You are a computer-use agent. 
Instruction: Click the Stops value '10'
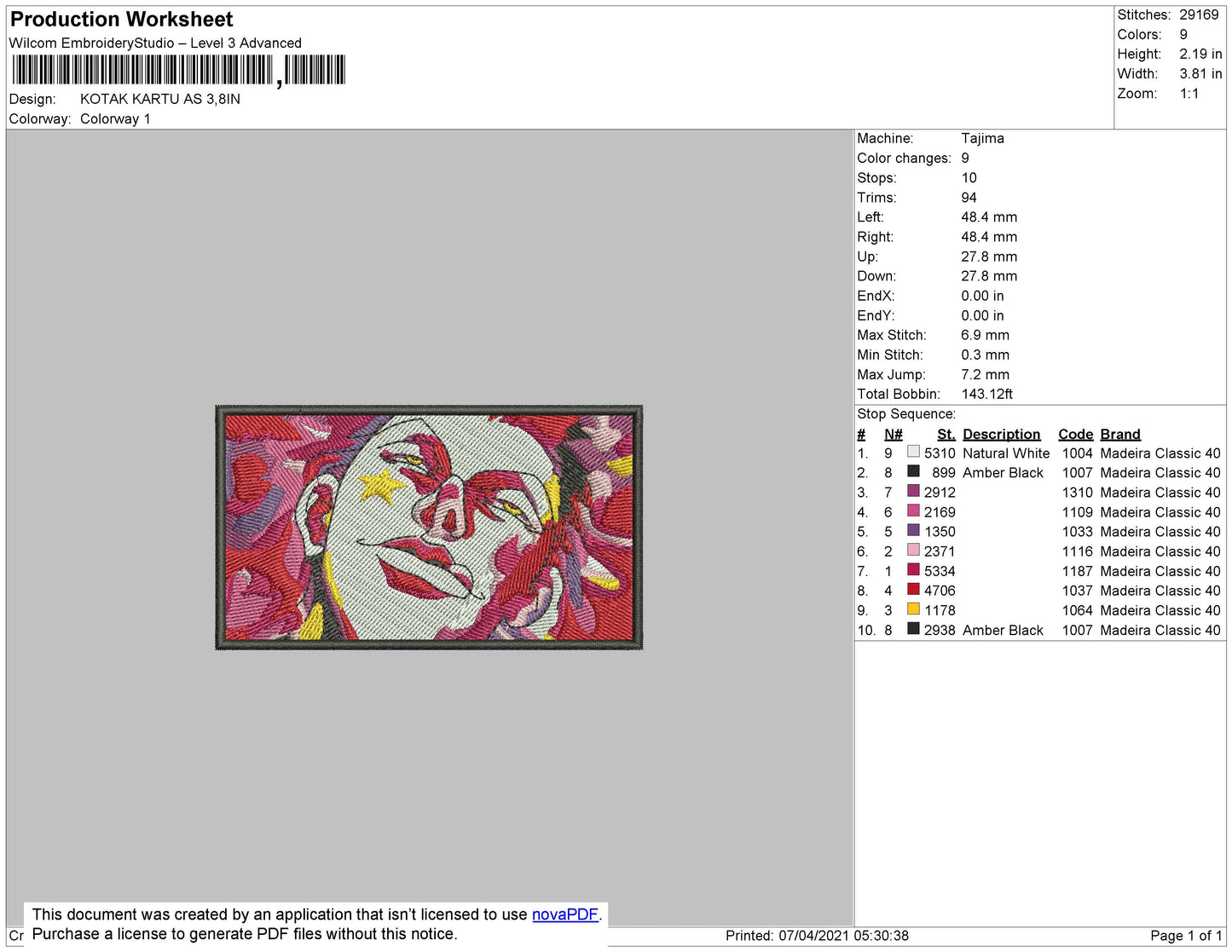969,178
